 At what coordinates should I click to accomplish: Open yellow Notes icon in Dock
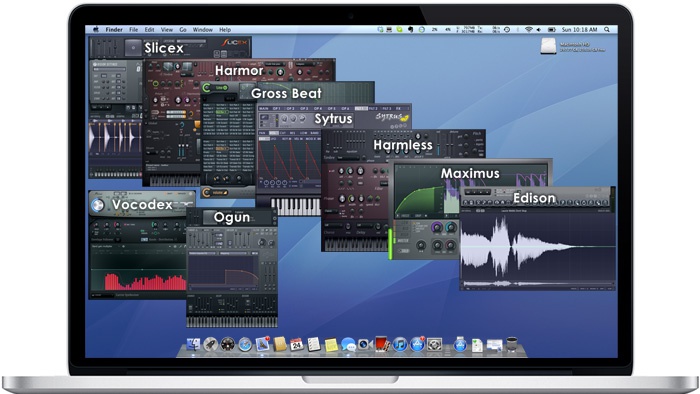(331, 344)
